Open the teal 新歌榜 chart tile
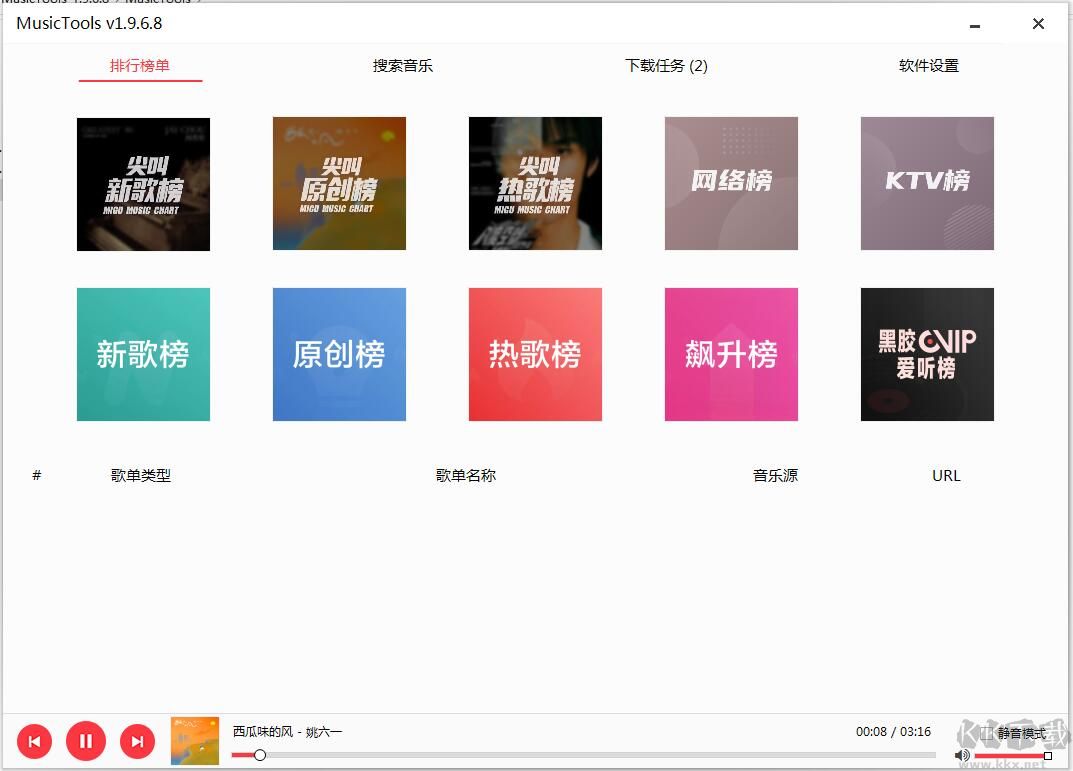The height and width of the screenshot is (771, 1073). (x=143, y=354)
